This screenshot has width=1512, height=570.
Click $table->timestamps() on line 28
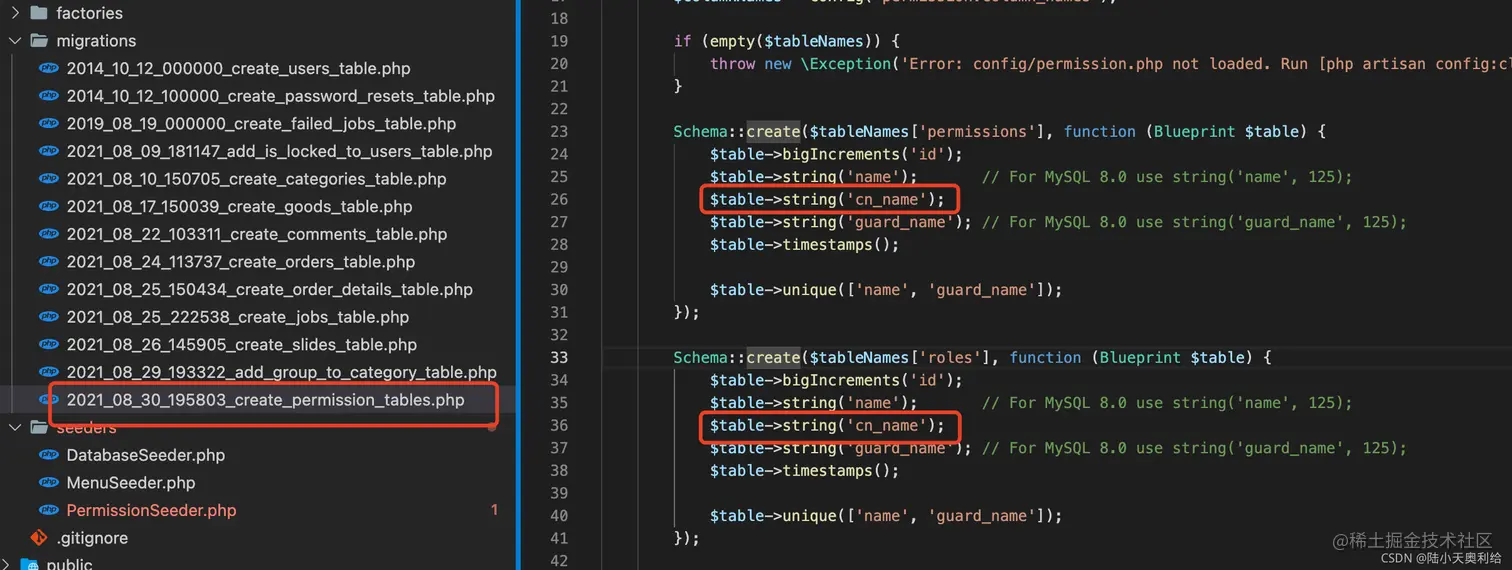[804, 244]
